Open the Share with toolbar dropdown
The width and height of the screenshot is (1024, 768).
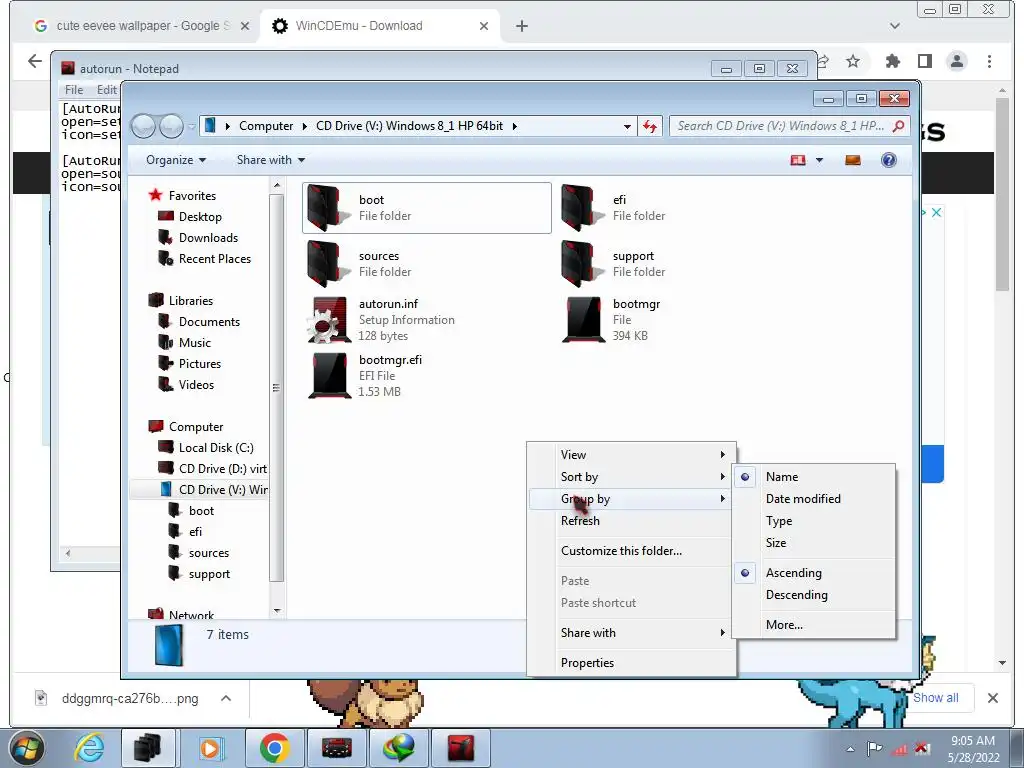[270, 160]
